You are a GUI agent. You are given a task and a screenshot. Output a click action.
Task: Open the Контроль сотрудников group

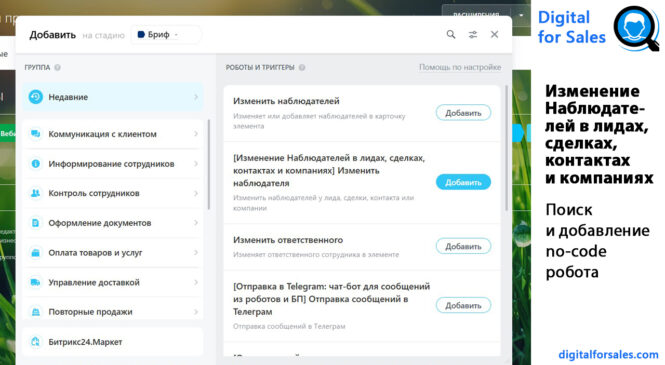113,193
